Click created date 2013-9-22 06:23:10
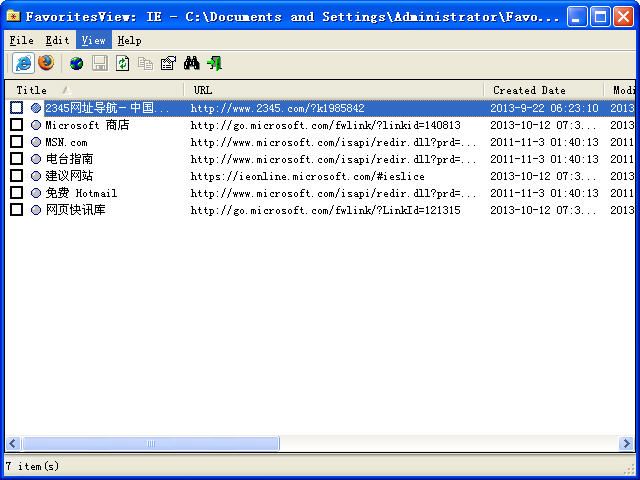This screenshot has height=480, width=640. pos(544,108)
